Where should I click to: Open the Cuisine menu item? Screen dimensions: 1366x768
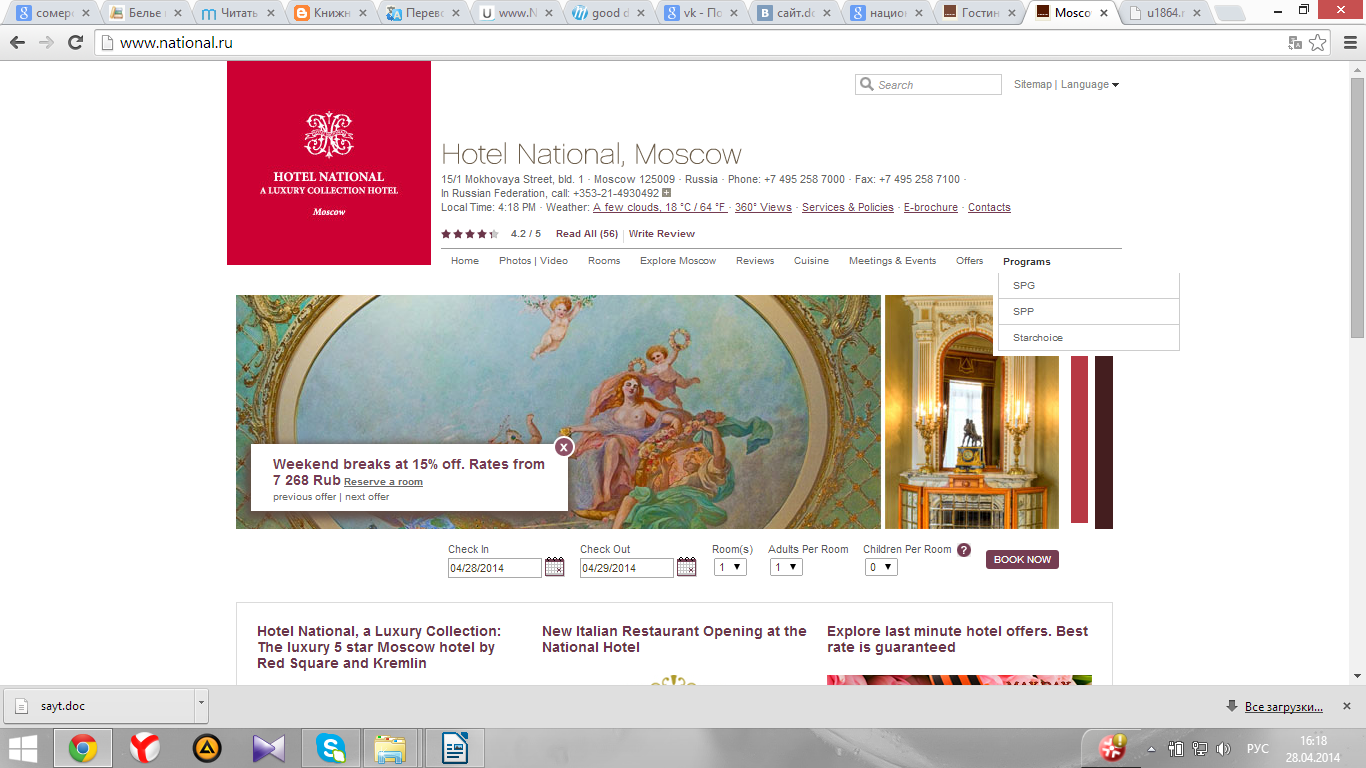point(811,261)
